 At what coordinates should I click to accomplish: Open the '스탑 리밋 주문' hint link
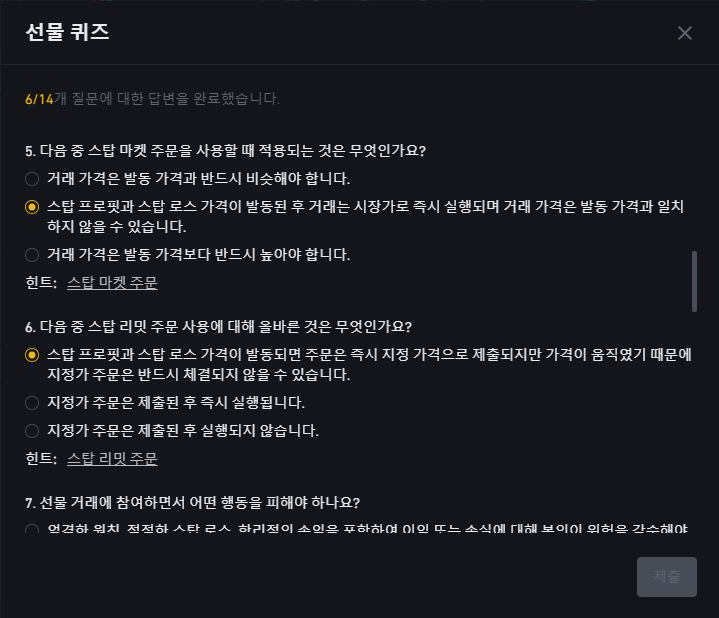point(112,458)
